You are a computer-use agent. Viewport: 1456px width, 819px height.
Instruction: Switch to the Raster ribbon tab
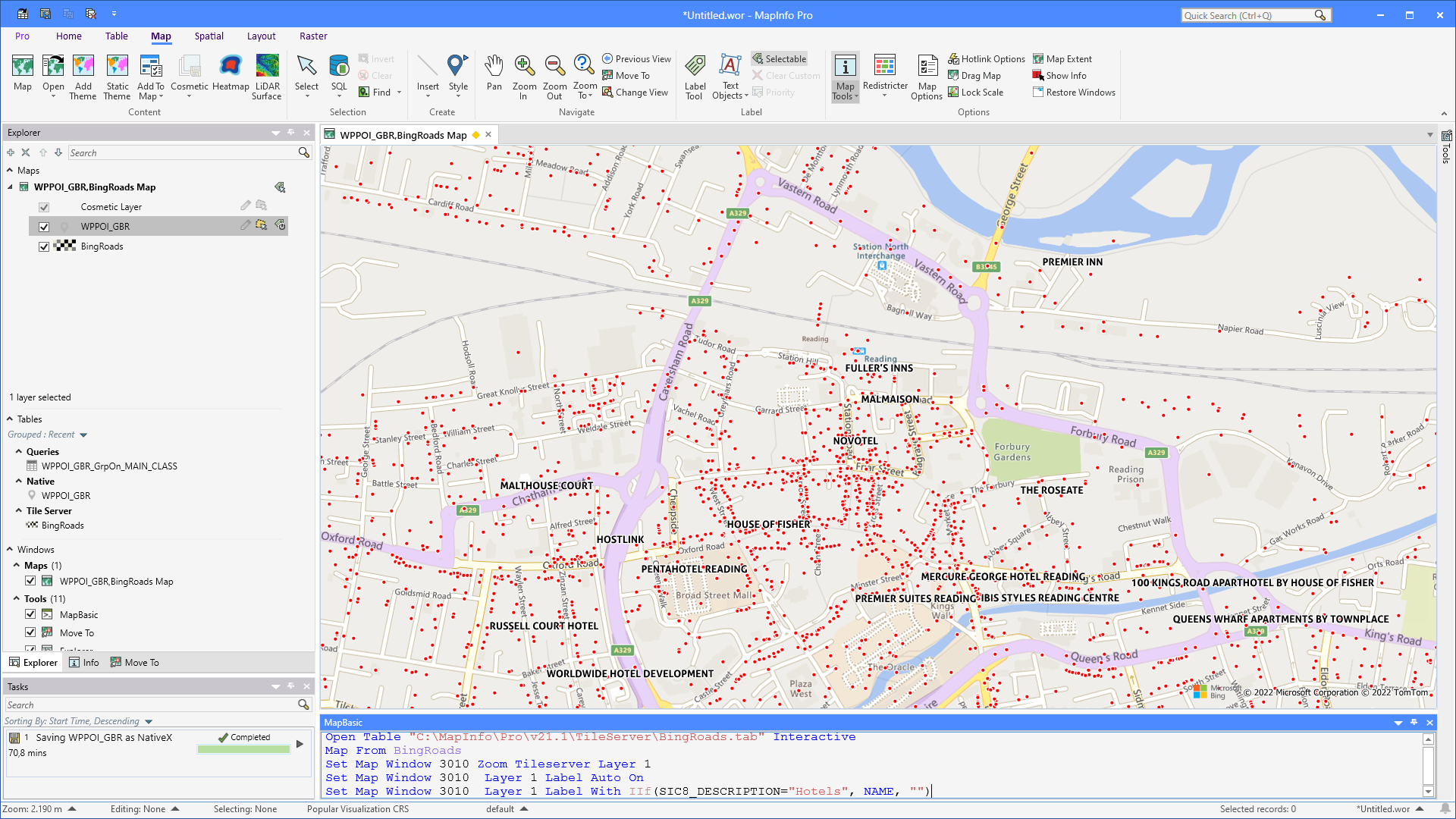tap(313, 36)
